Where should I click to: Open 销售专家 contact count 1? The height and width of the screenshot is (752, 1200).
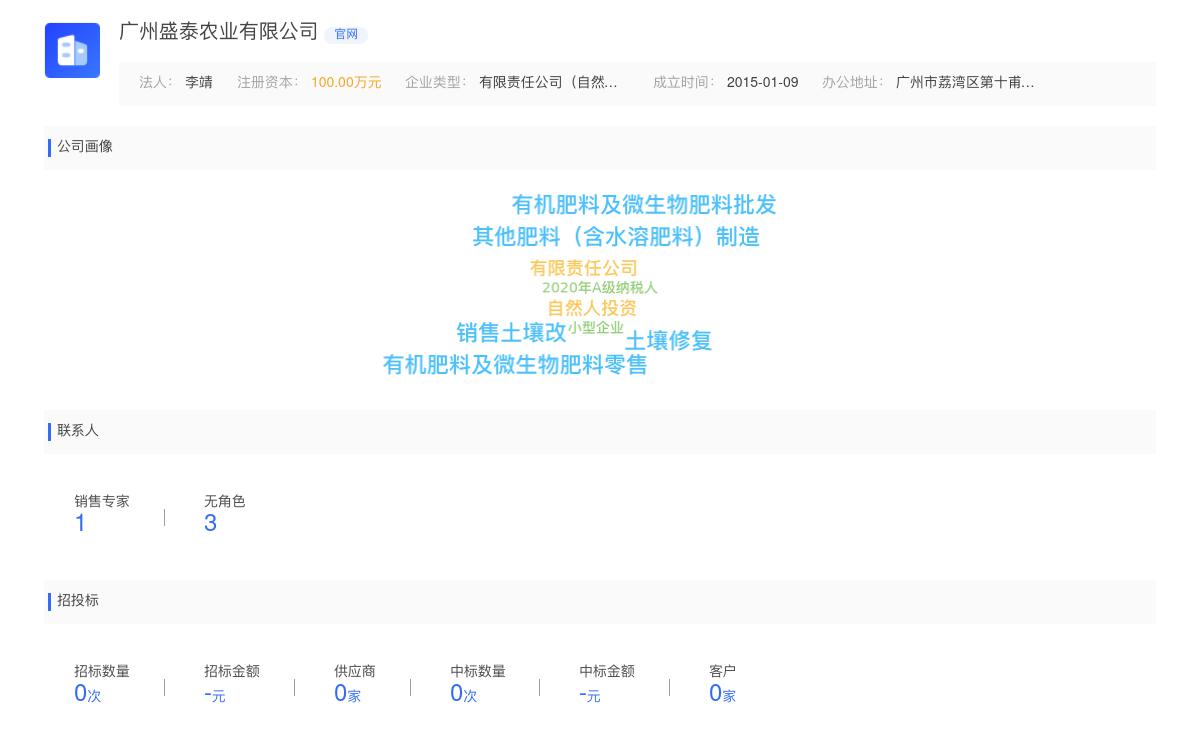[80, 523]
